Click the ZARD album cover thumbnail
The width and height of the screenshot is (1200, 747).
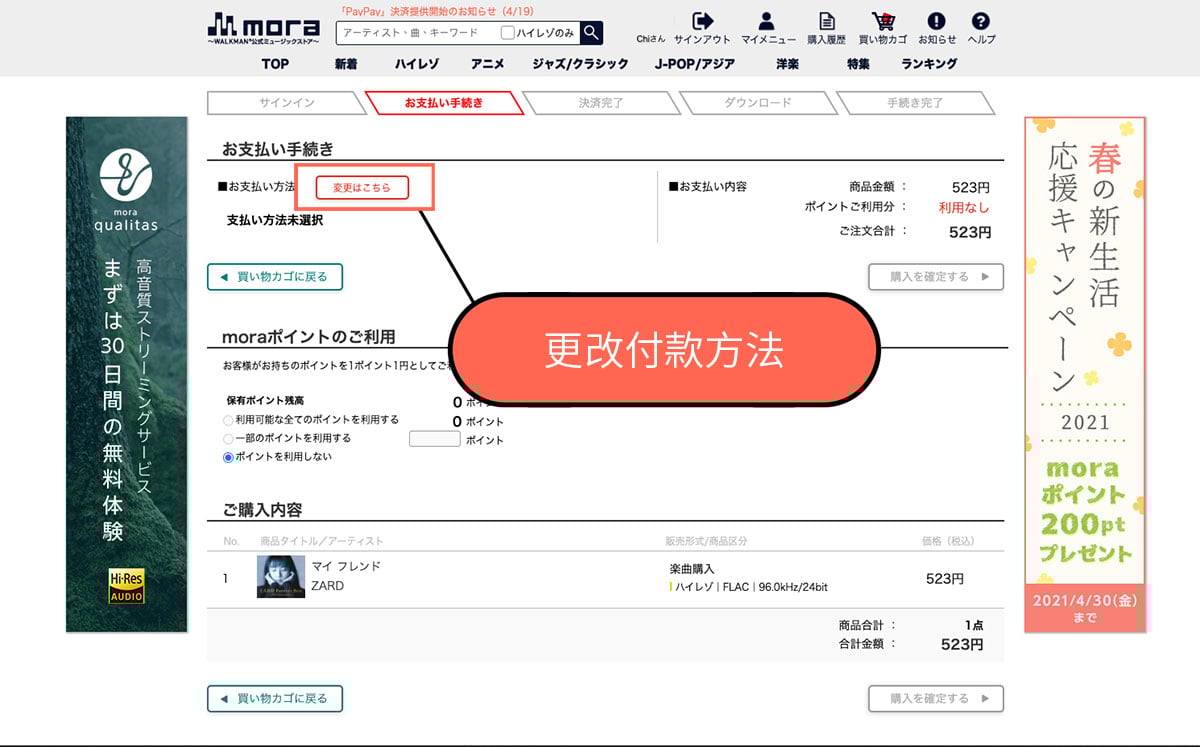click(x=281, y=577)
